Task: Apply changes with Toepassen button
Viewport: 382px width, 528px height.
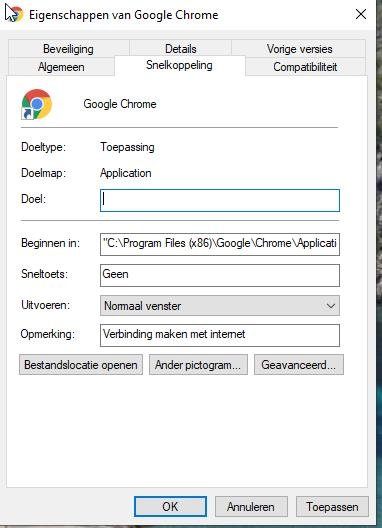Action: [332, 506]
